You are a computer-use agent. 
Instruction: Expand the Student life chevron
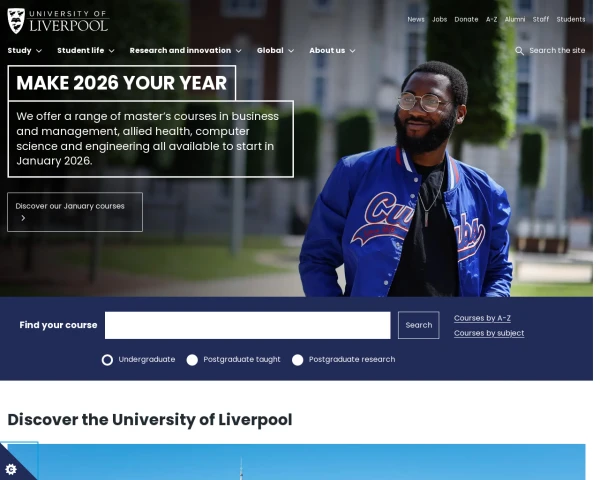111,51
